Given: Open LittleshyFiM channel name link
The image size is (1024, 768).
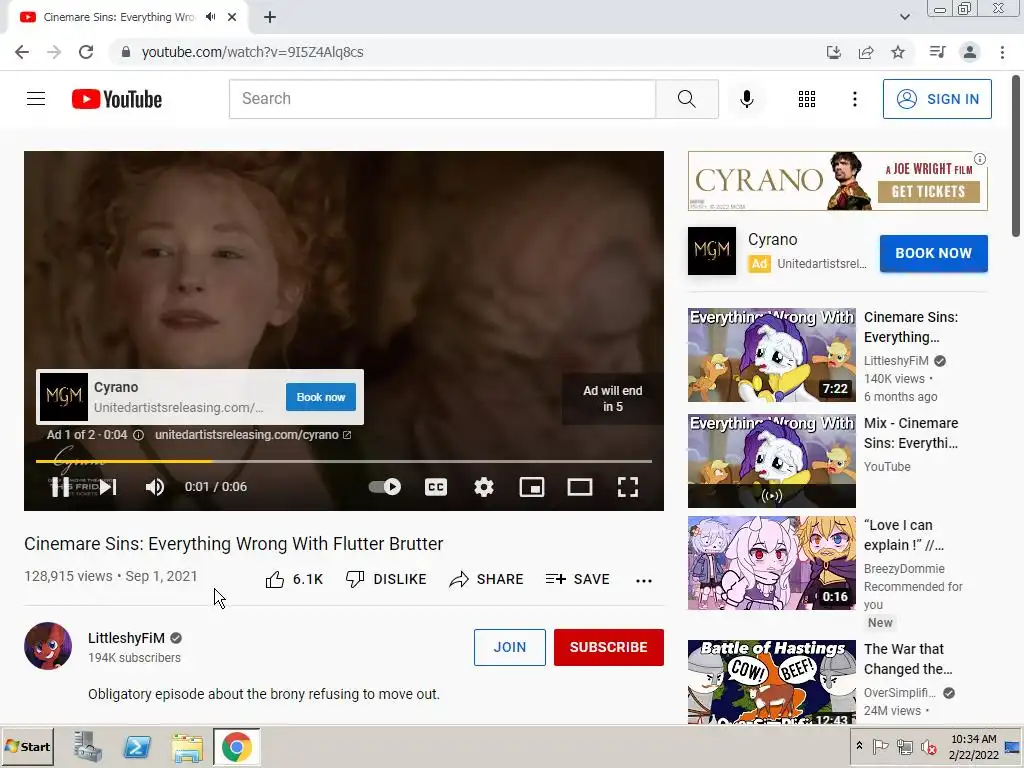Looking at the screenshot, I should tap(127, 638).
